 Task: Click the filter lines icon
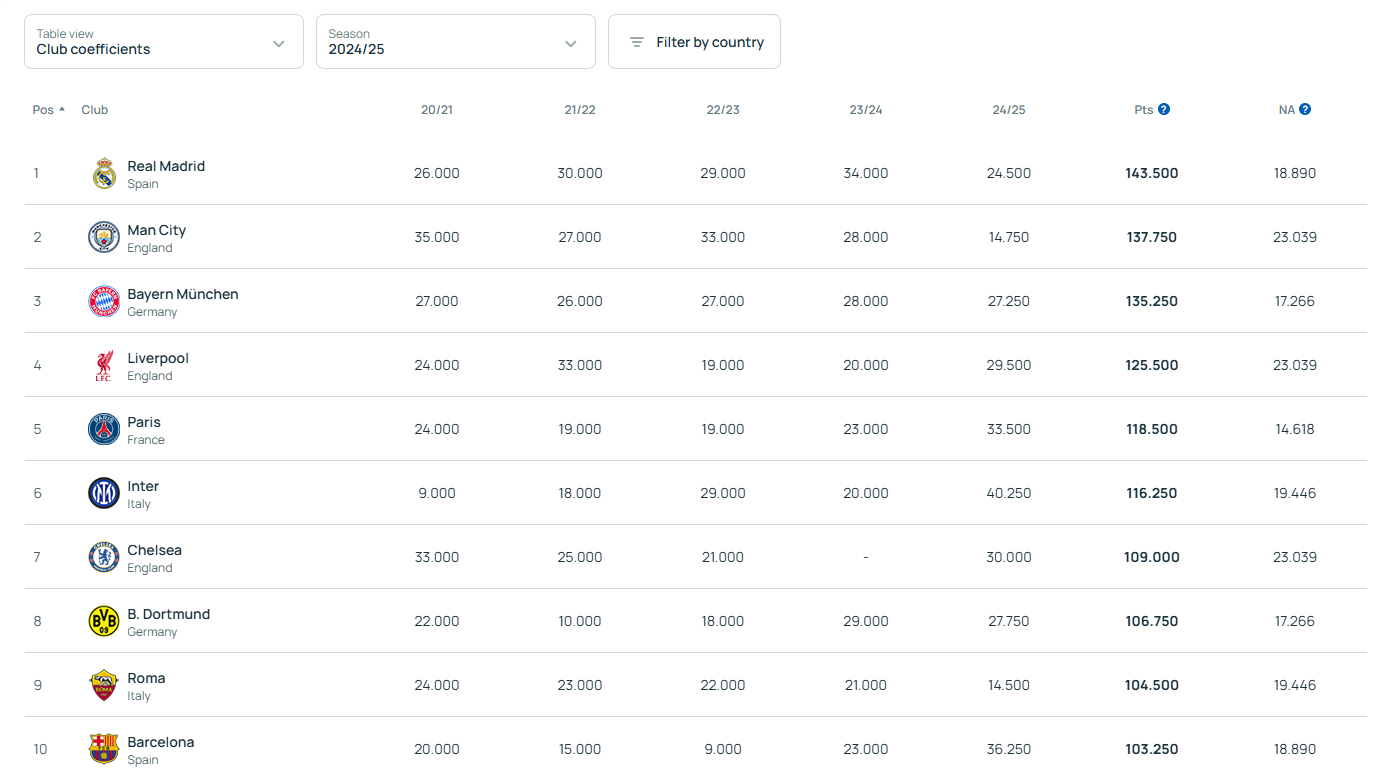pos(636,42)
